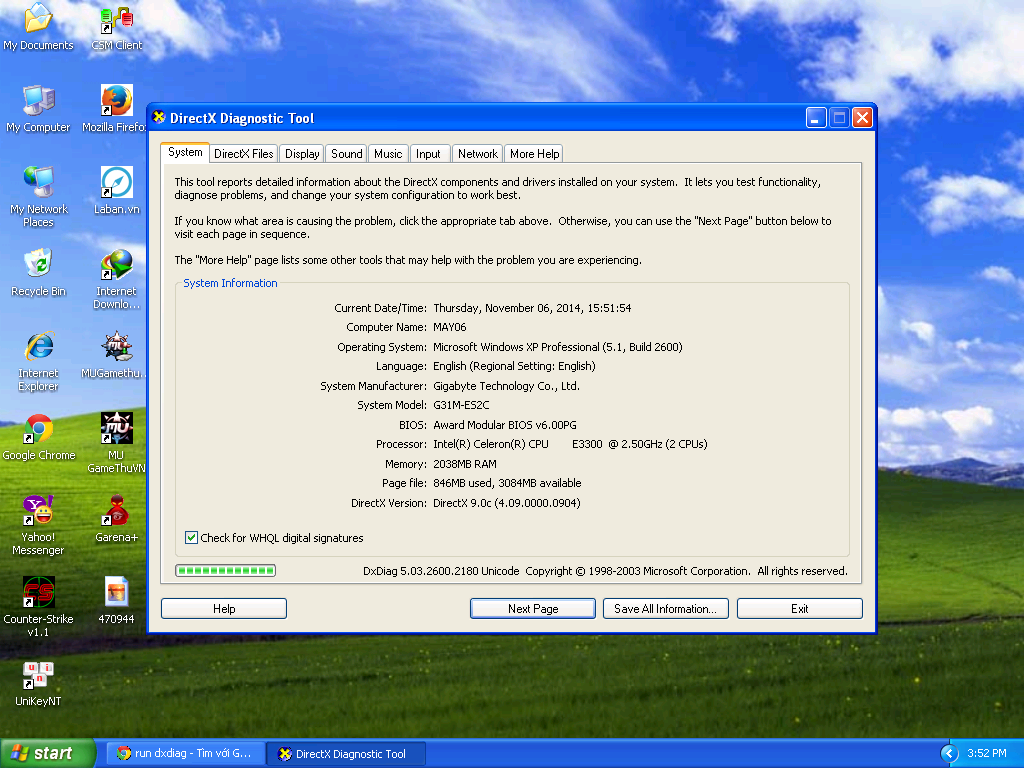This screenshot has width=1024, height=768.
Task: Select the CSM Client desktop shortcut
Action: tap(116, 27)
